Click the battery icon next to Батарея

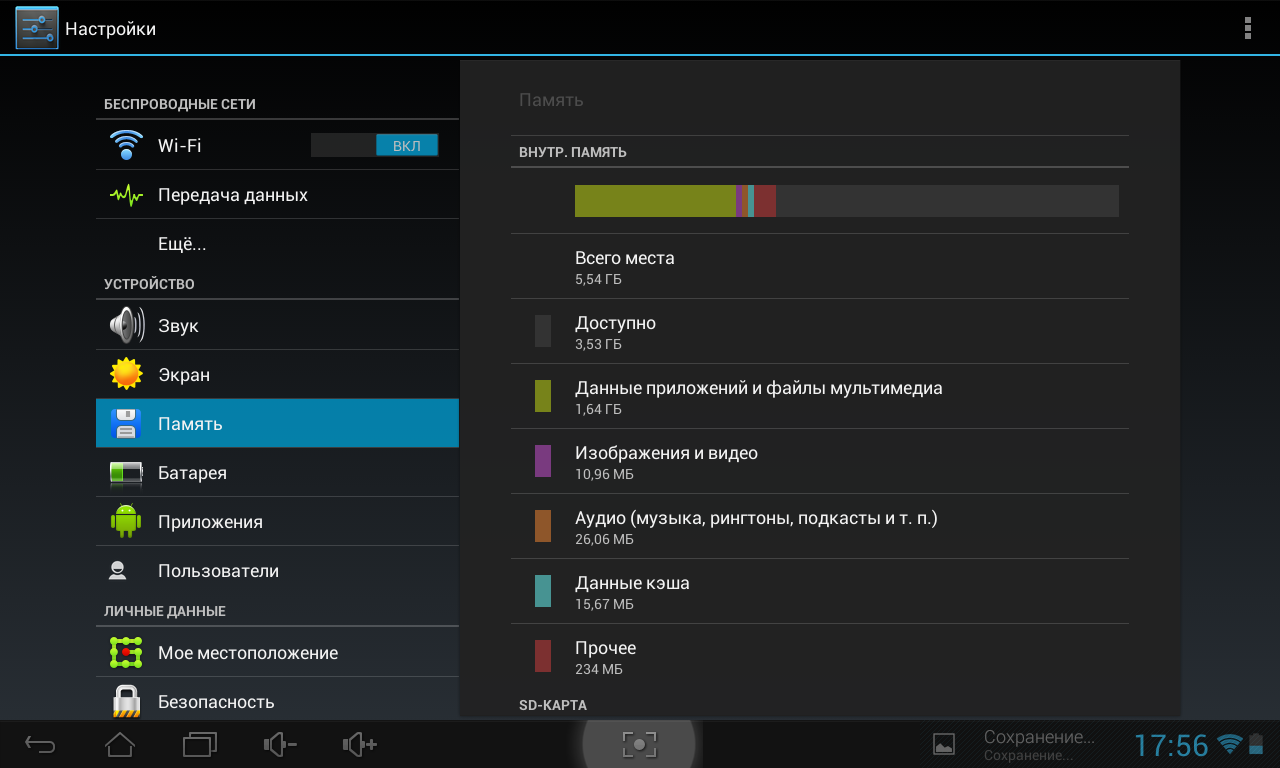coord(126,472)
